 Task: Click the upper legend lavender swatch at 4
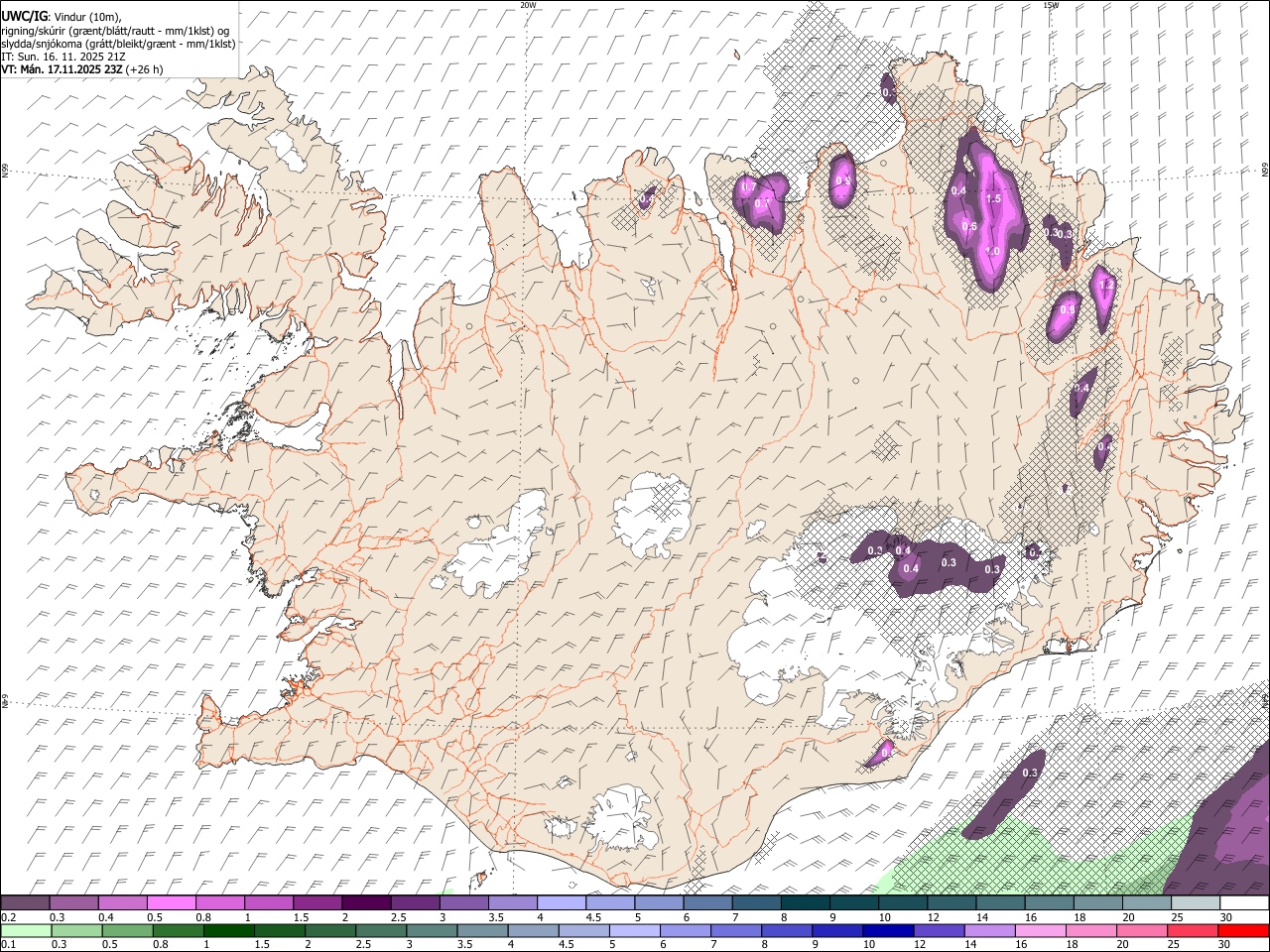[562, 902]
